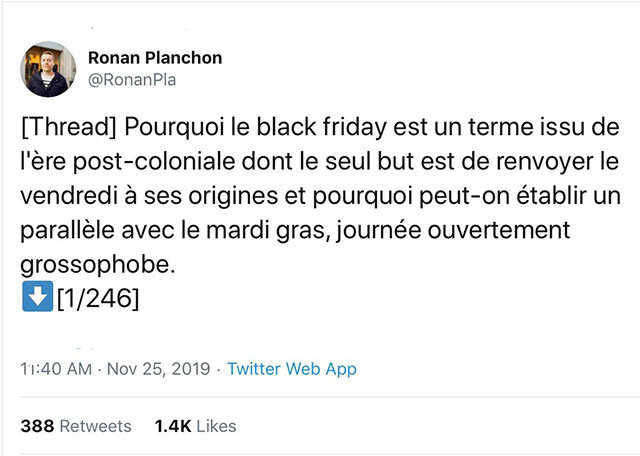View the 388 Retweets list
The width and height of the screenshot is (640, 456).
[76, 426]
